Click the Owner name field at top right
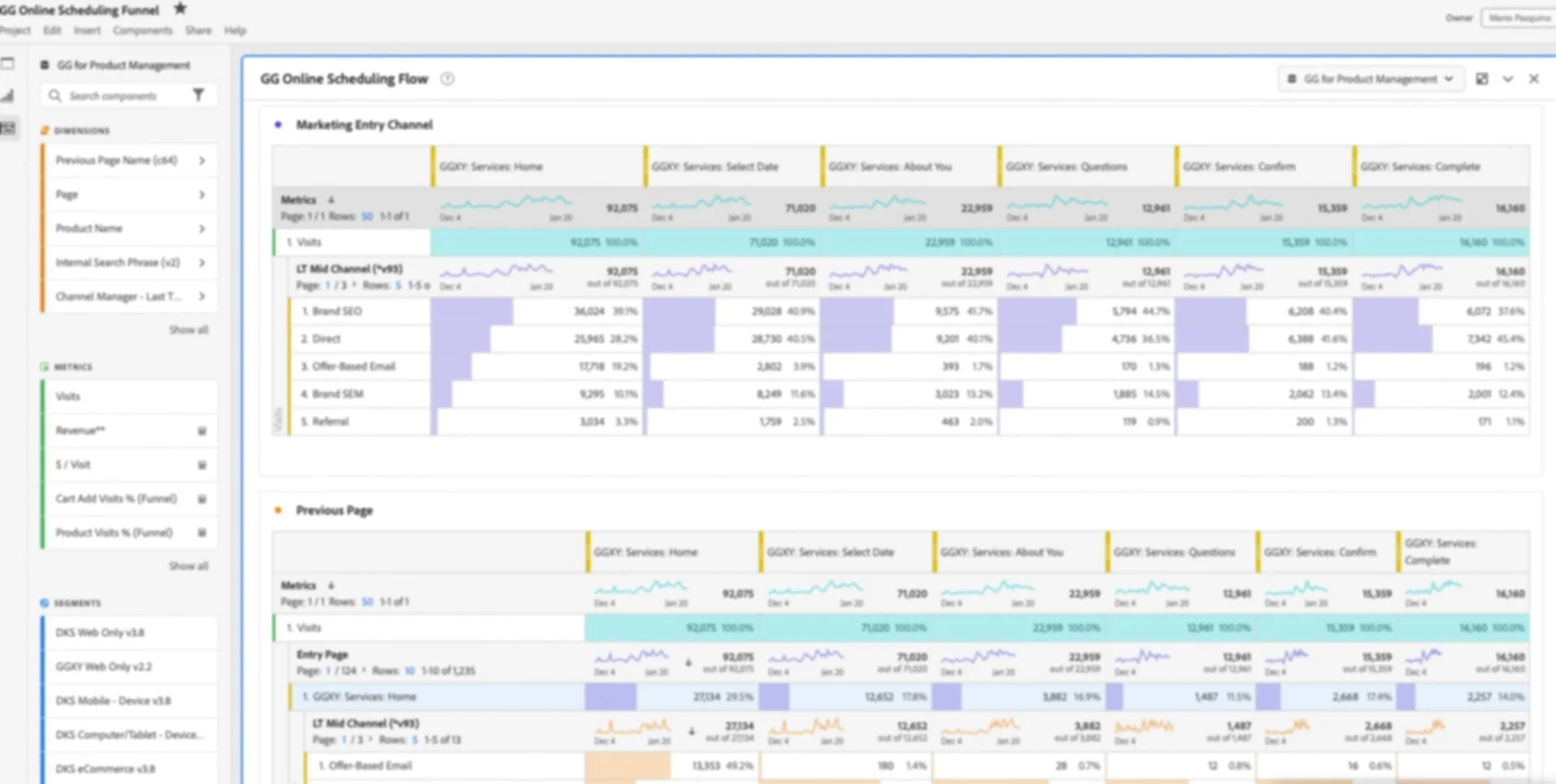This screenshot has width=1556, height=784. click(x=1519, y=17)
